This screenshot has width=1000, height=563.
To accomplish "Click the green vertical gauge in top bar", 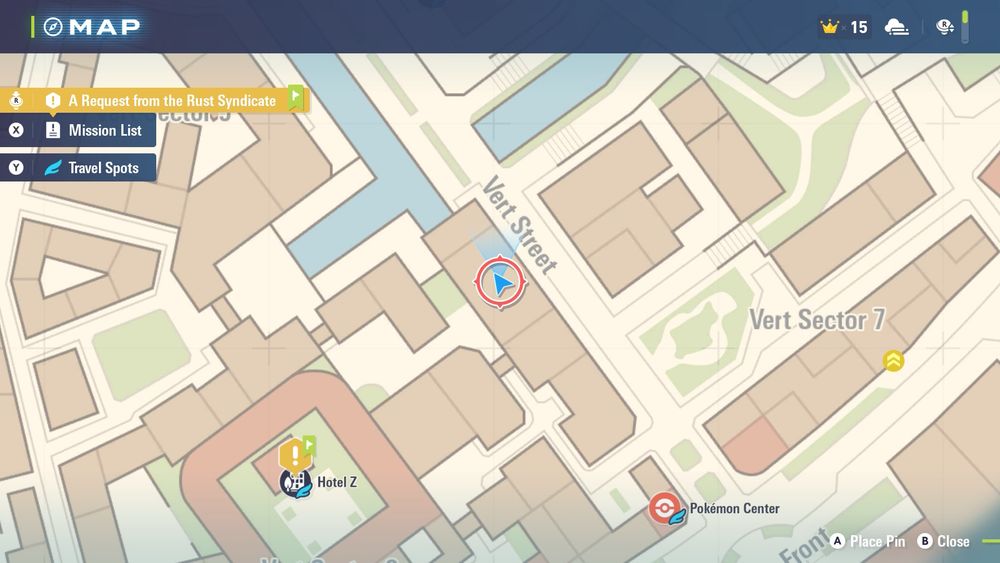I will pyautogui.click(x=965, y=27).
